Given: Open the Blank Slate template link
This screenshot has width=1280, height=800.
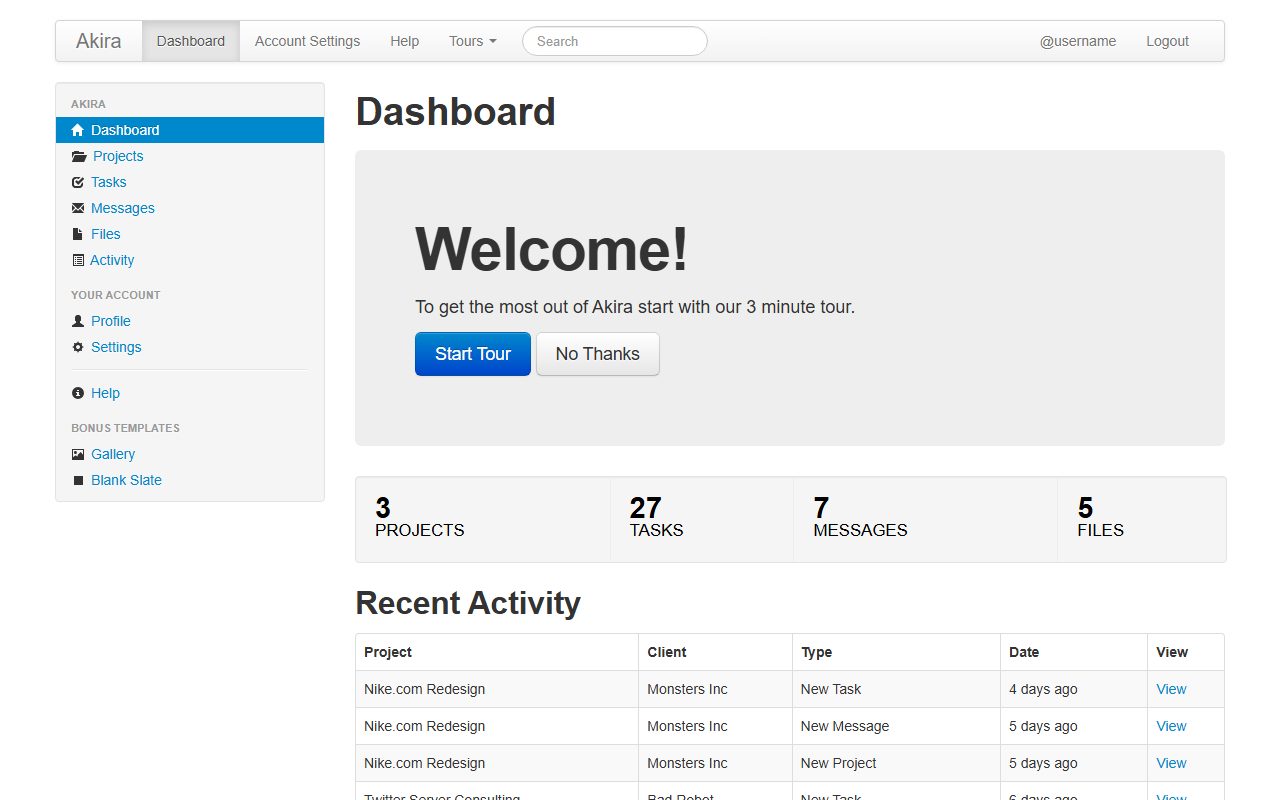Looking at the screenshot, I should 126,480.
